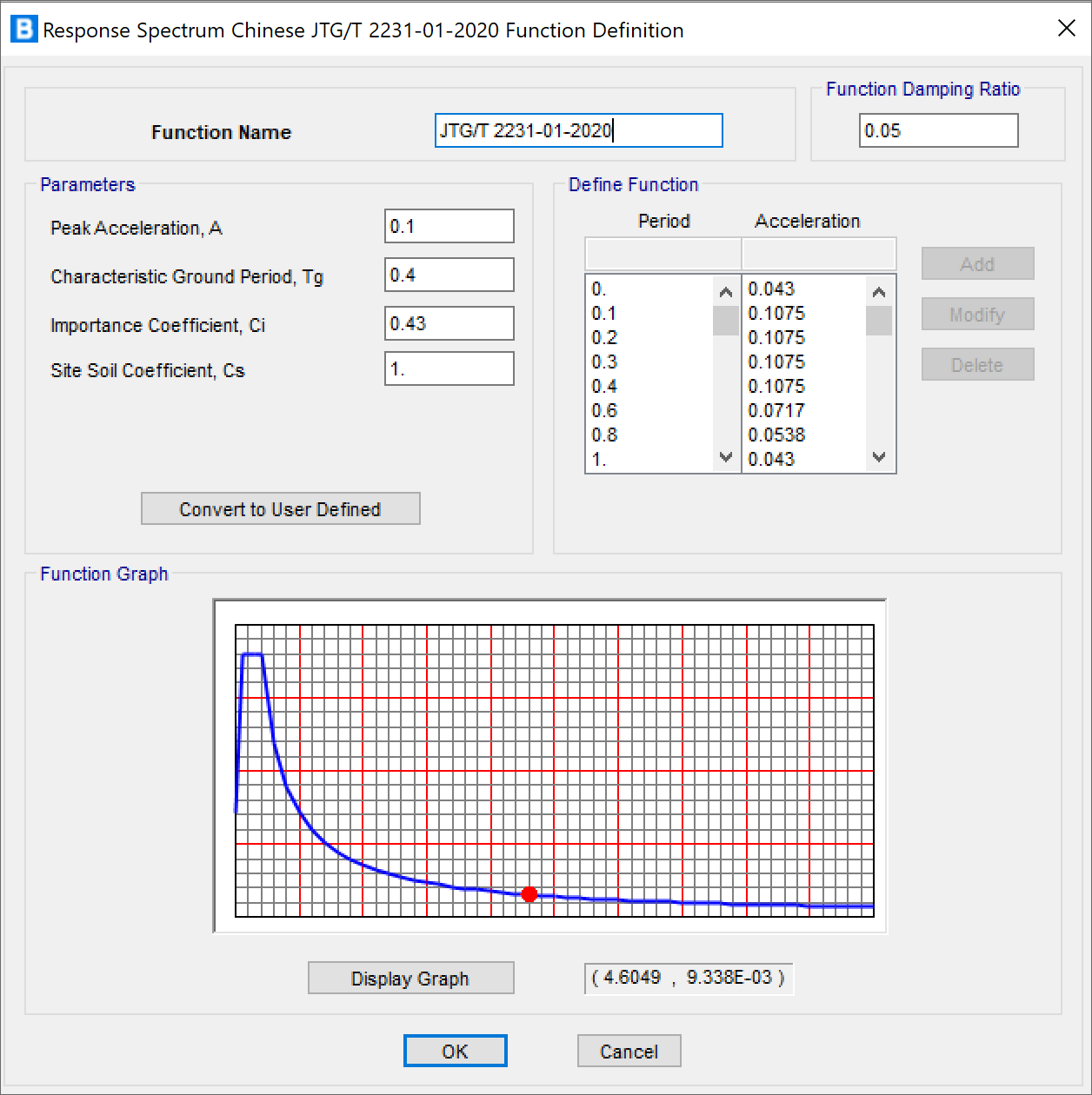Edit the Site Soil Coefficient Cs field
Image resolution: width=1092 pixels, height=1095 pixels.
coord(449,368)
